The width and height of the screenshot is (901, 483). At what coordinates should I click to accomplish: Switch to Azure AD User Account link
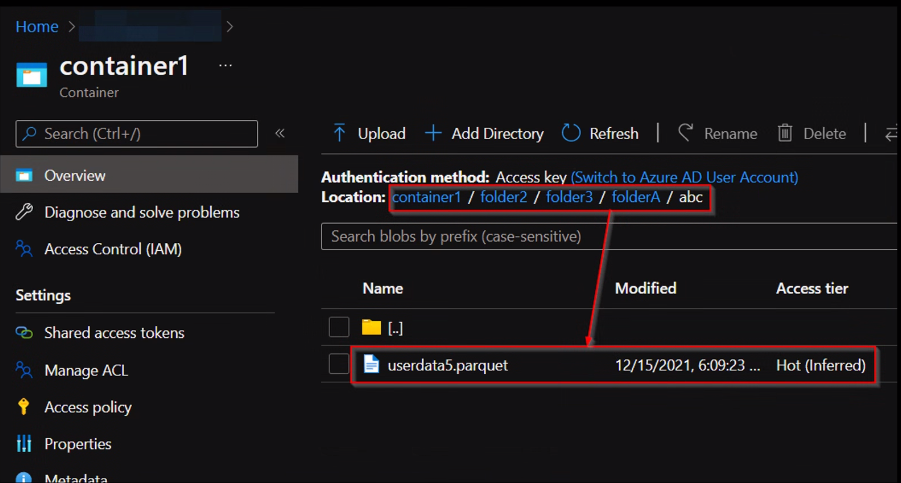coord(684,177)
